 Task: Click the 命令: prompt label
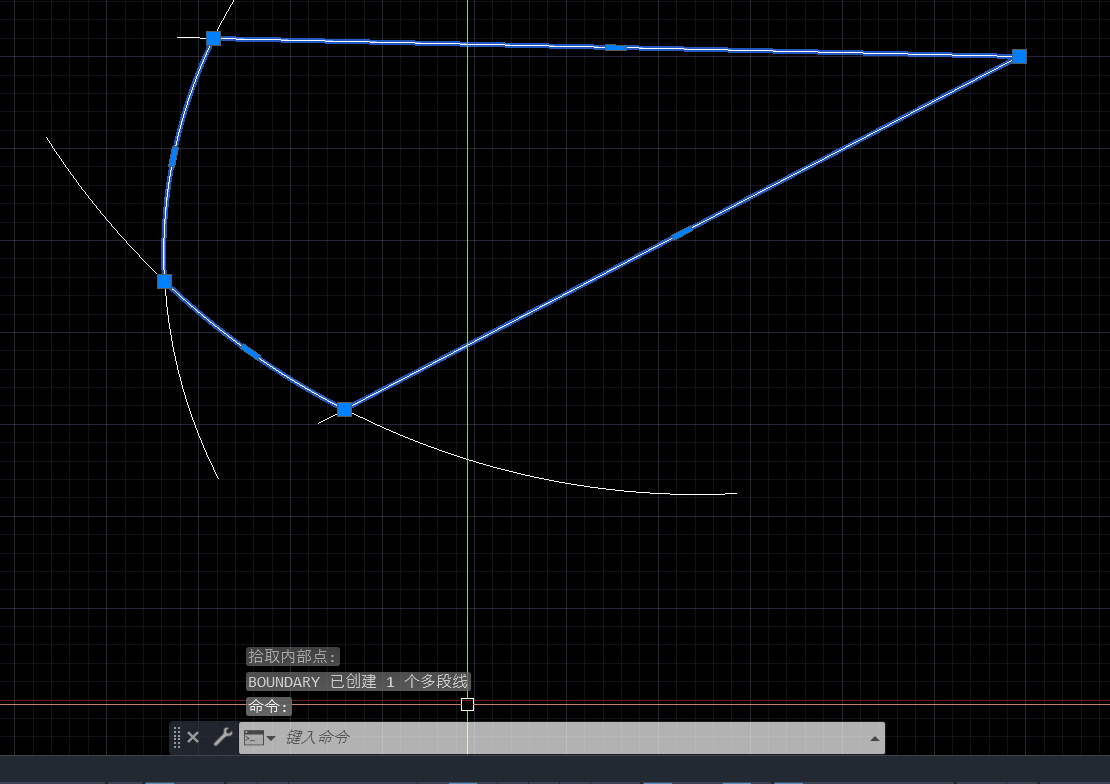click(x=268, y=707)
